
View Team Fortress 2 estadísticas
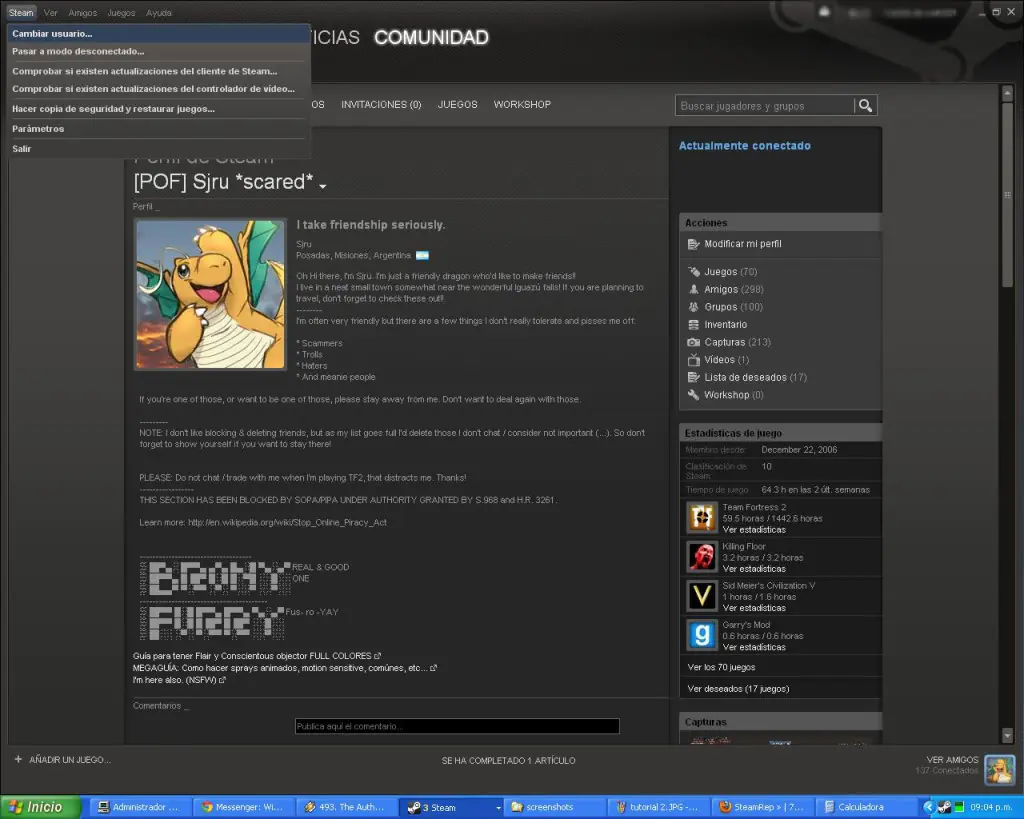coord(754,530)
